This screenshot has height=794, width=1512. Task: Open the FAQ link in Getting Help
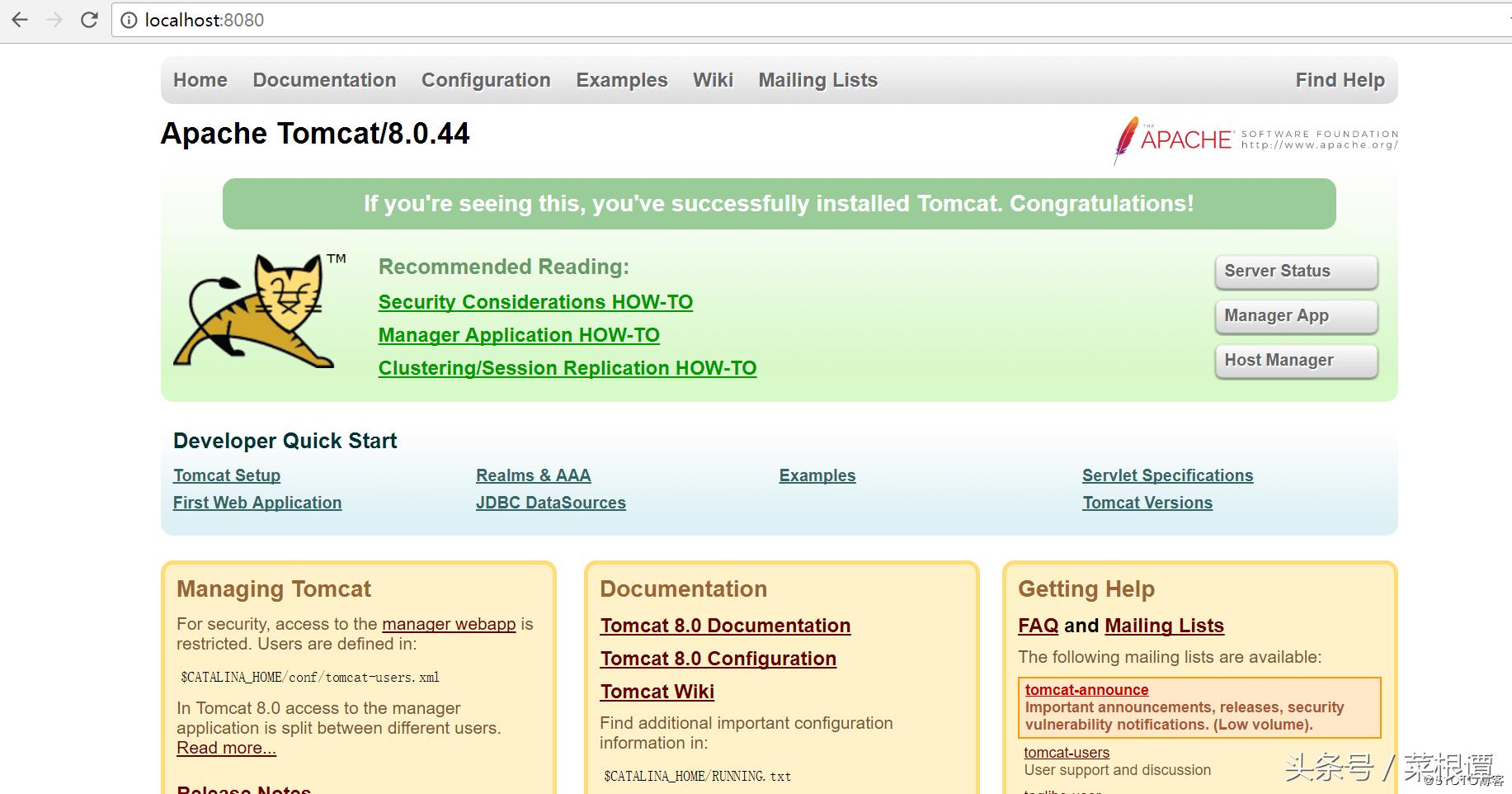pos(1038,626)
